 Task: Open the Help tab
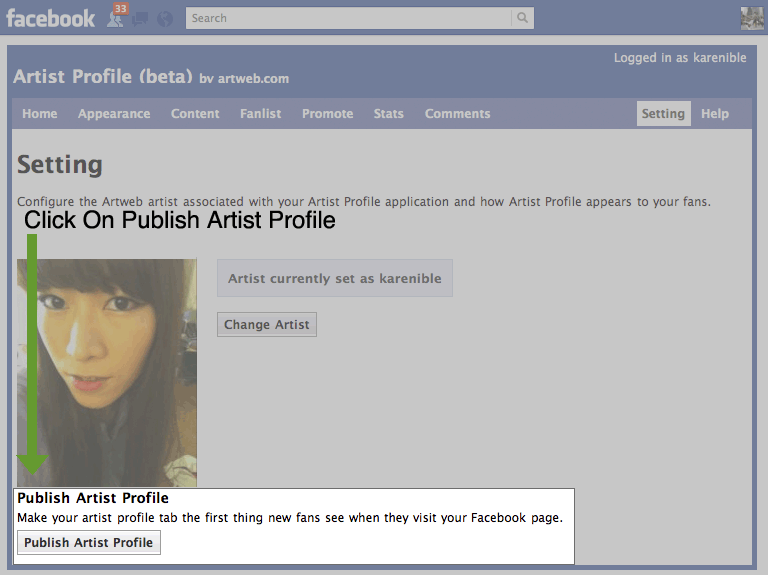pyautogui.click(x=715, y=114)
